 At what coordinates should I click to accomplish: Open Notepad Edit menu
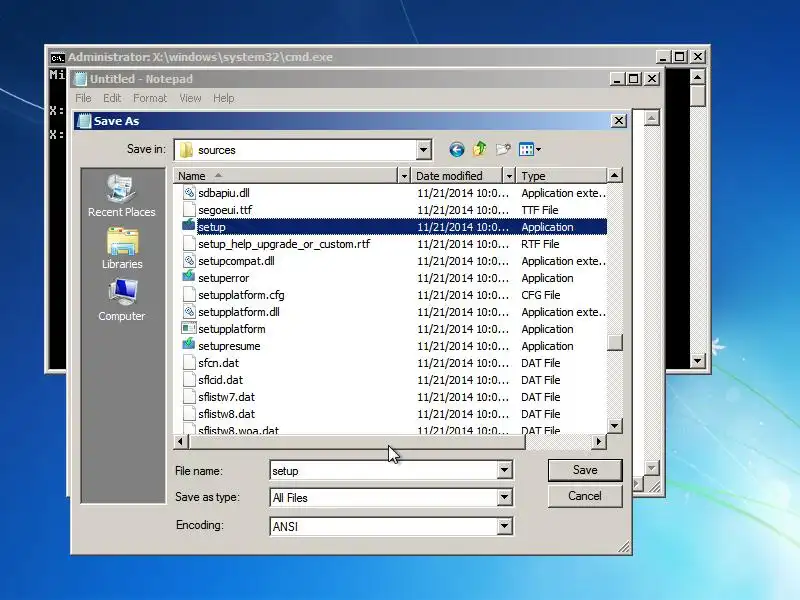click(112, 98)
